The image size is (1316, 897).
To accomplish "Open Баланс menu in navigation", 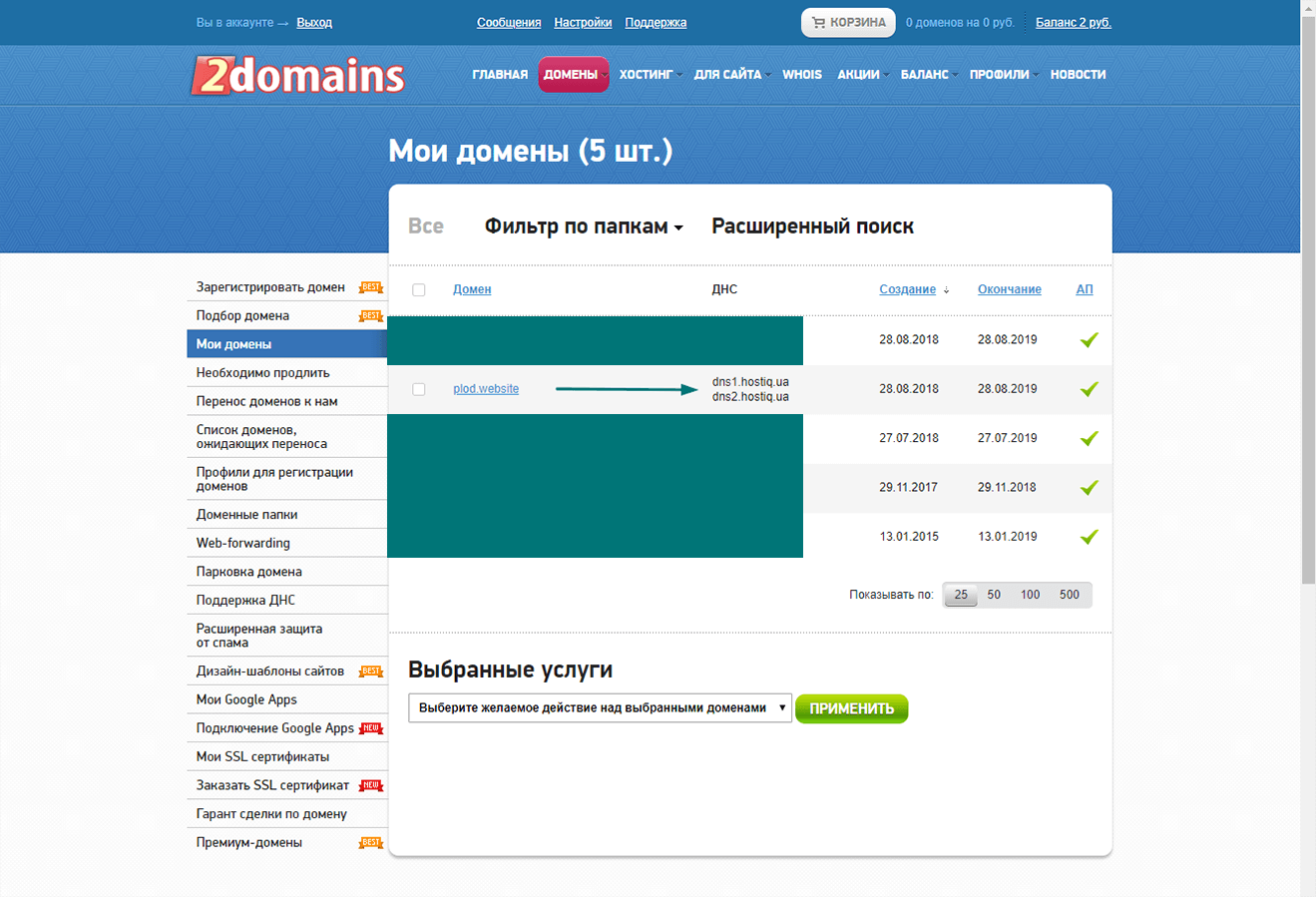I will coord(928,74).
